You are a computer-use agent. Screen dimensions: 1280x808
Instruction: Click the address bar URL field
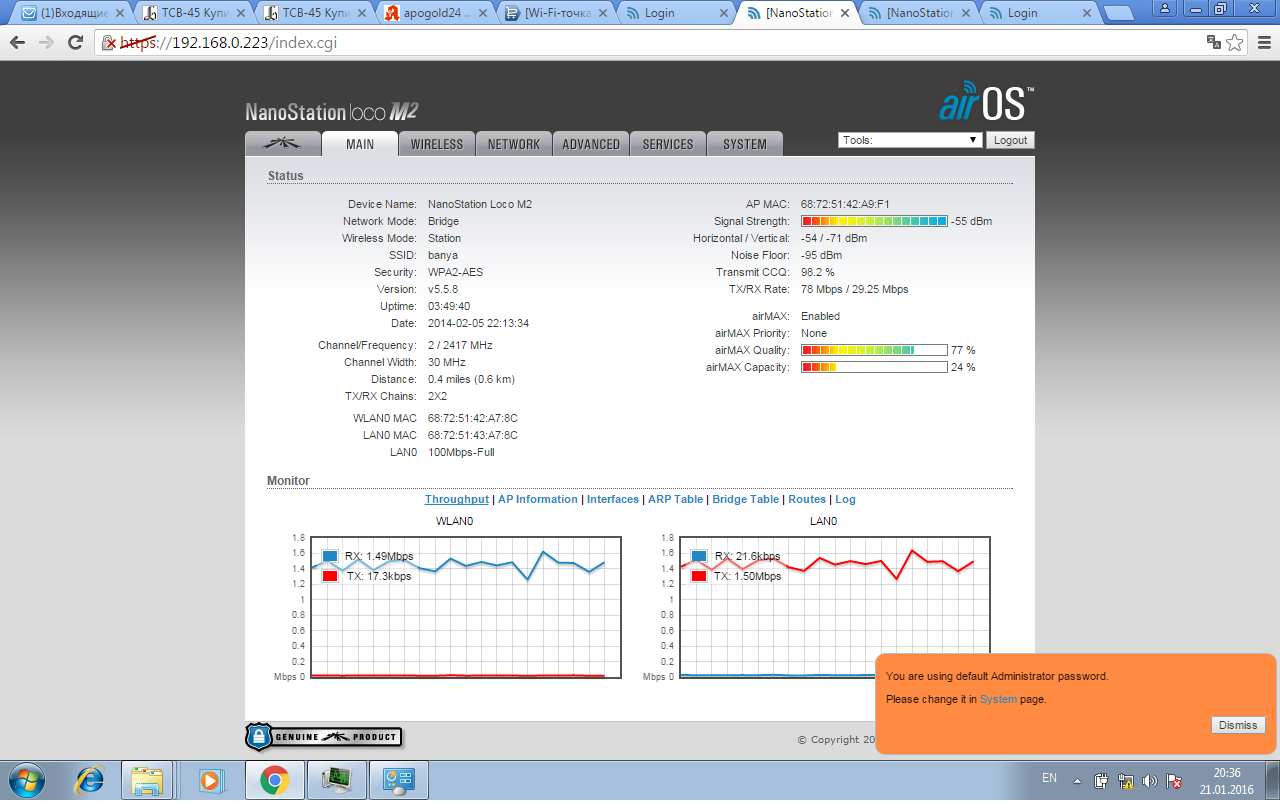point(600,42)
